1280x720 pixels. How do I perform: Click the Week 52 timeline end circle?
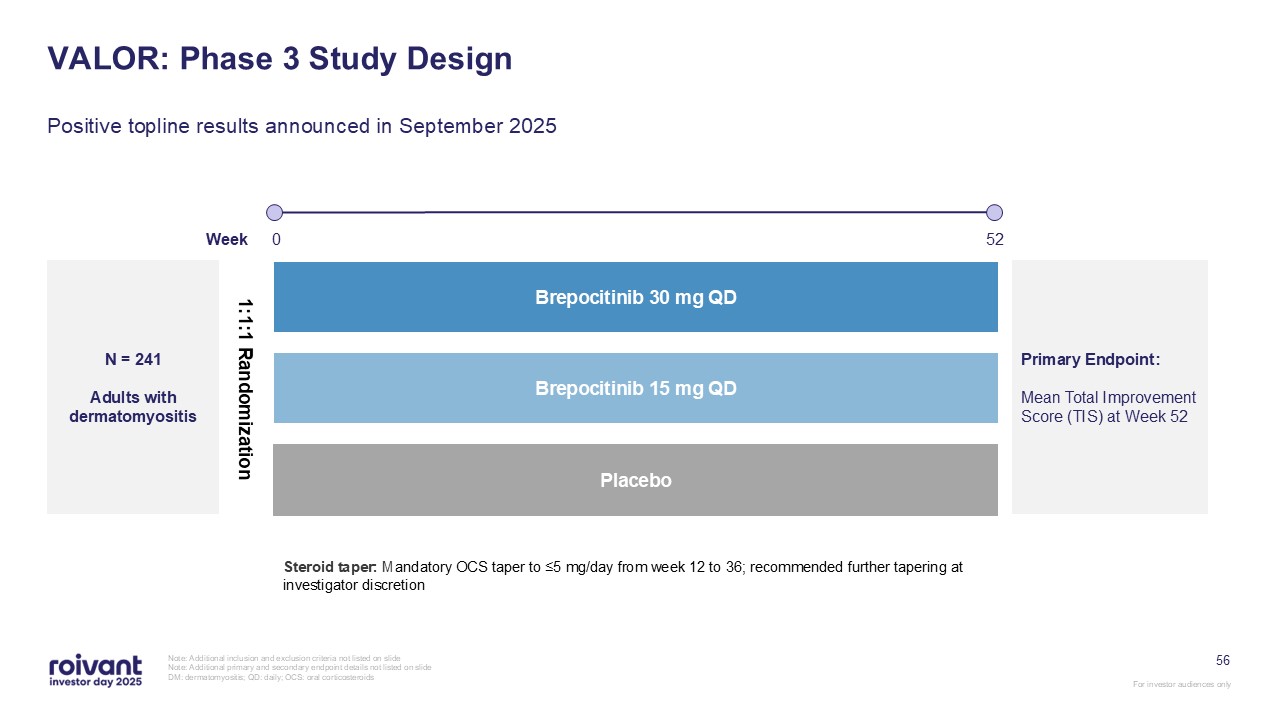click(994, 212)
